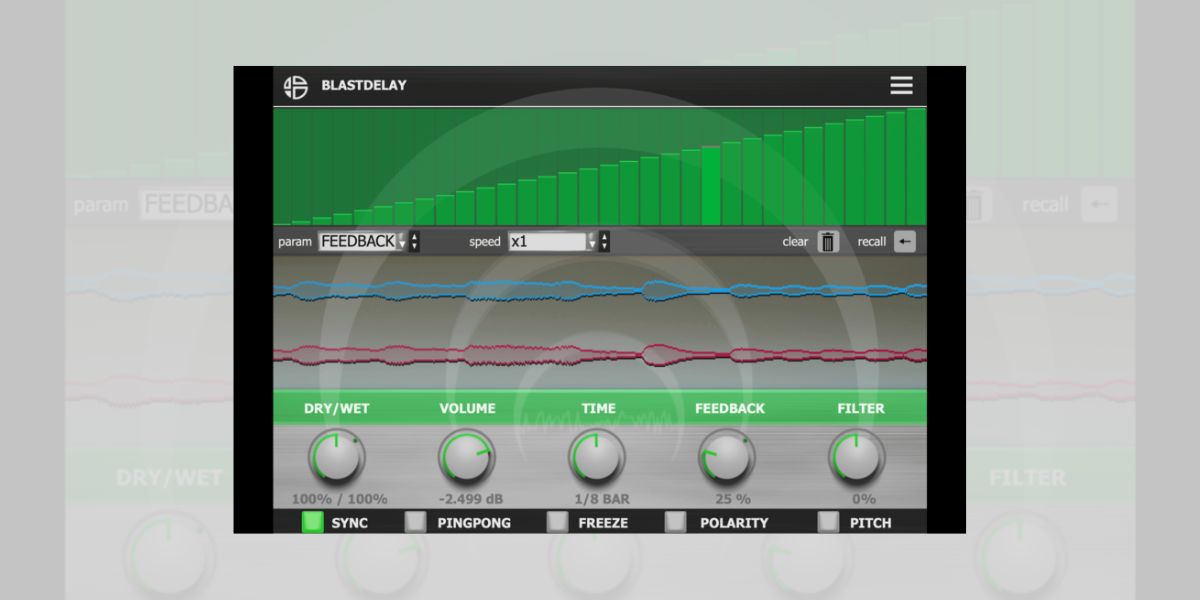The height and width of the screenshot is (600, 1200).
Task: Click the "param" label
Action: tap(295, 242)
